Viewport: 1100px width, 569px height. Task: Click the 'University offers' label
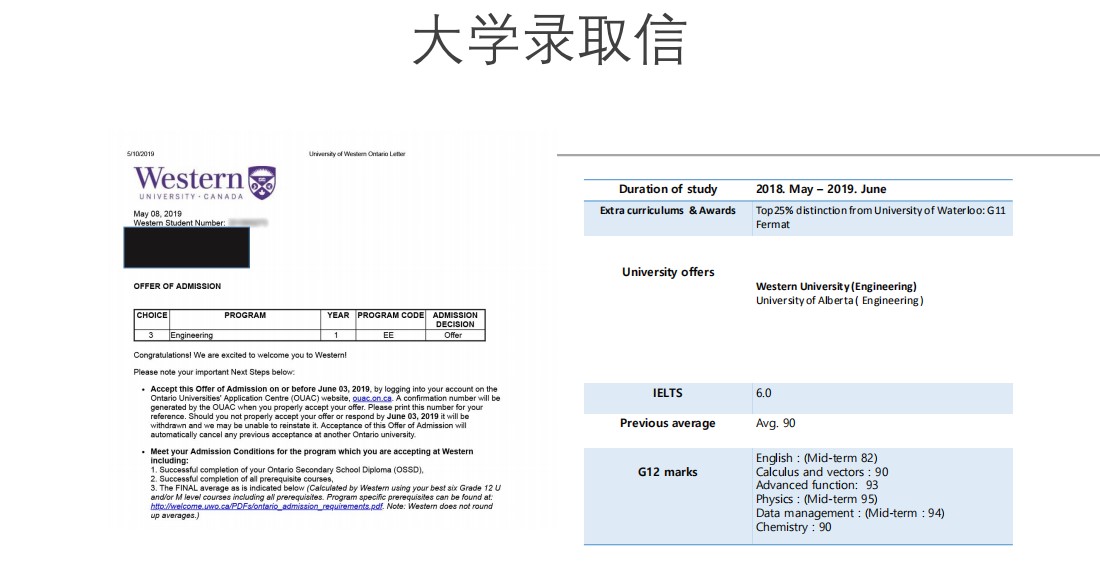(x=668, y=272)
